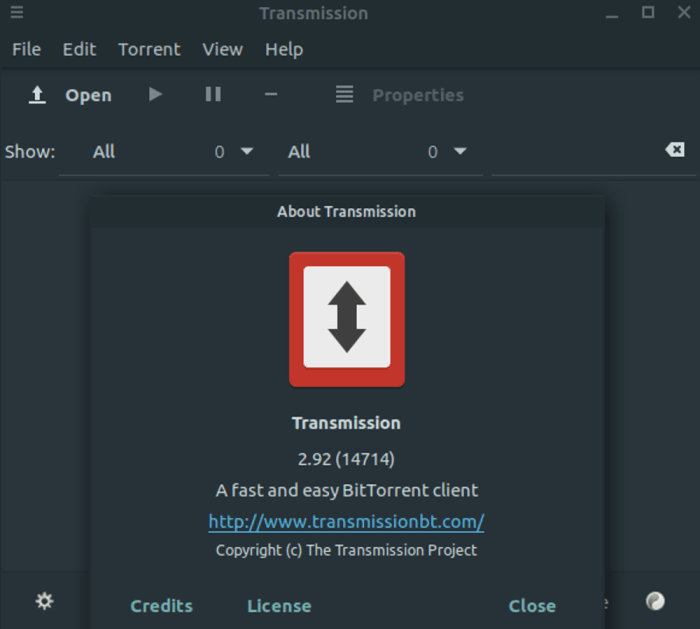Click the Transmission logo in About dialog

pyautogui.click(x=347, y=319)
